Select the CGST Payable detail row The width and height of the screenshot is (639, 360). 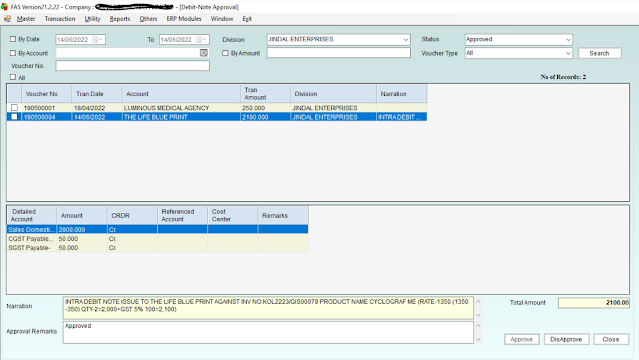(157, 239)
